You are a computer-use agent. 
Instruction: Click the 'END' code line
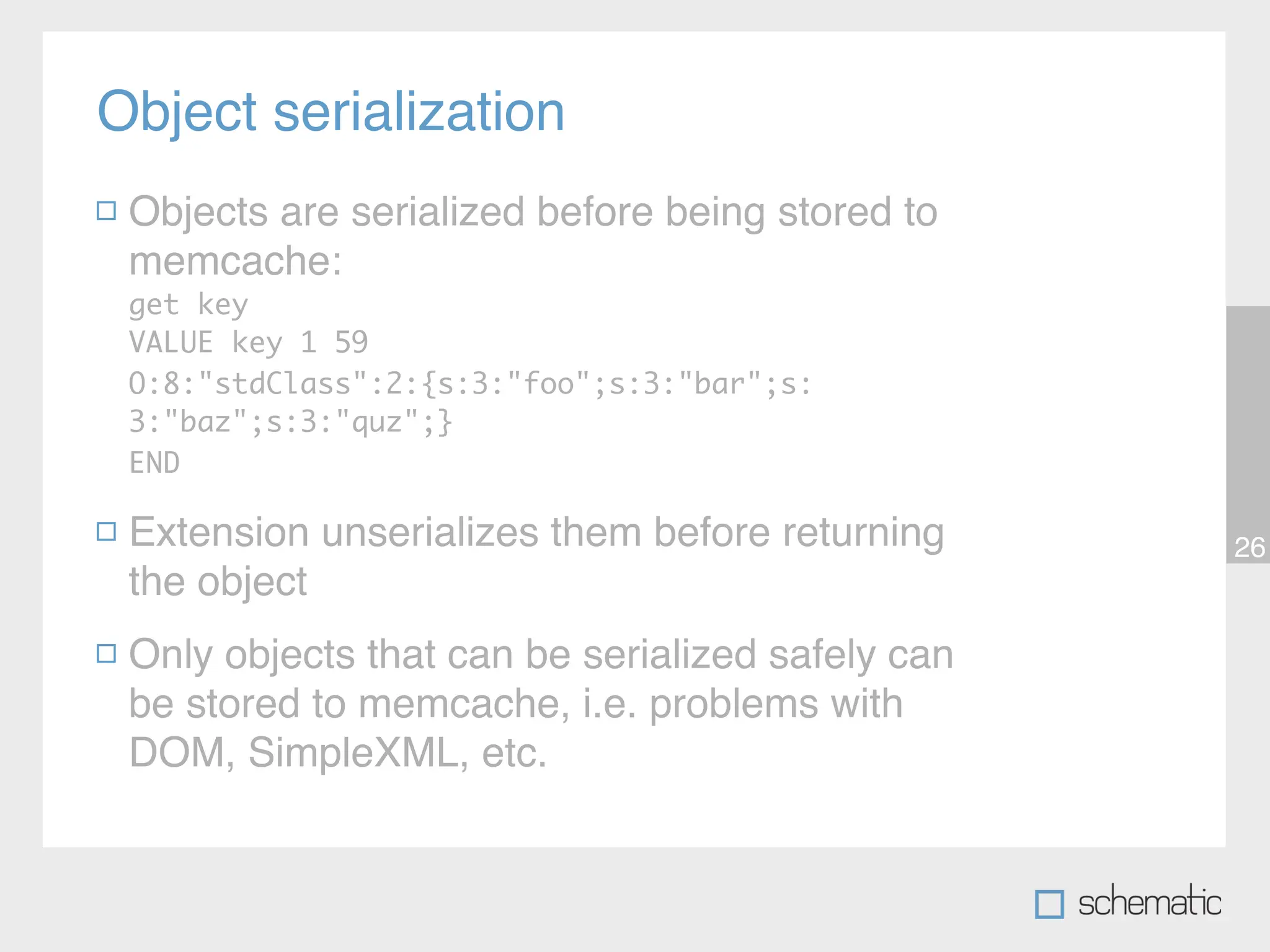(x=154, y=463)
